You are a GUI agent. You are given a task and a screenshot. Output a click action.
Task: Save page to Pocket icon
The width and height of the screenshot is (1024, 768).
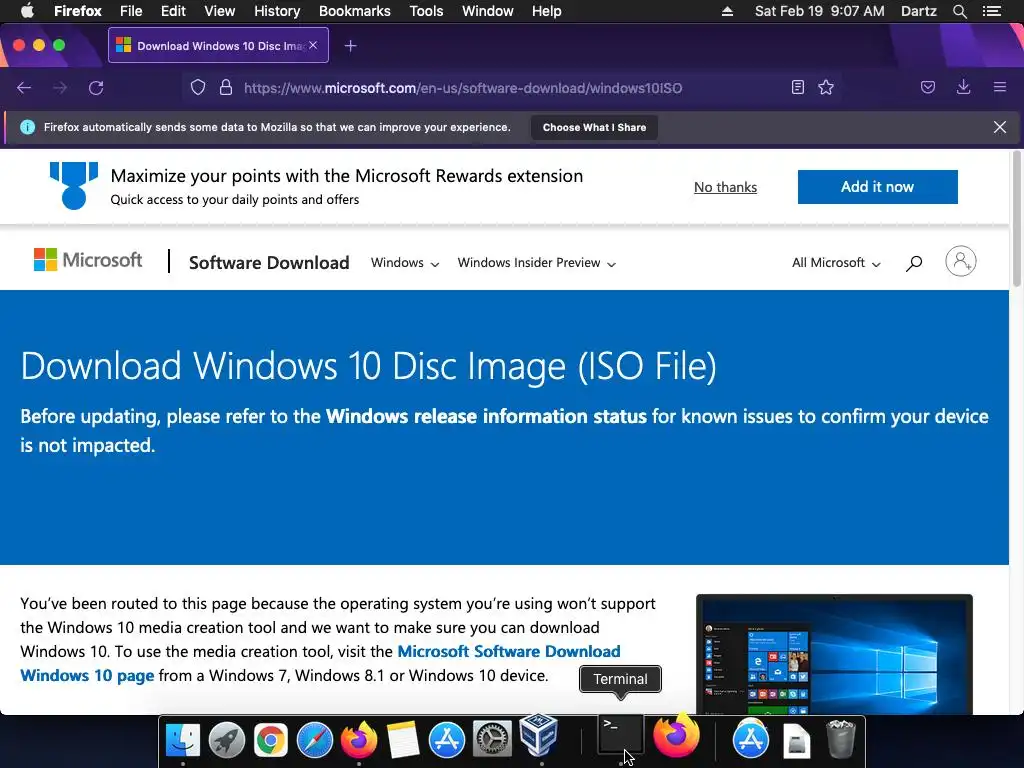pos(928,88)
